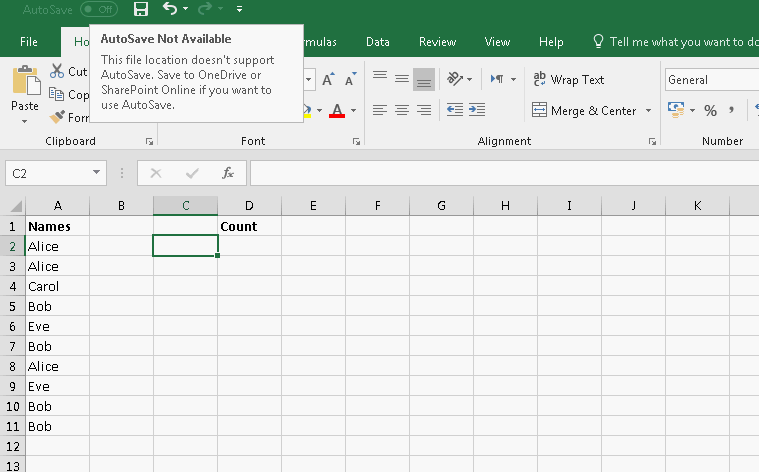Toggle the AutoSave switch

pyautogui.click(x=99, y=9)
